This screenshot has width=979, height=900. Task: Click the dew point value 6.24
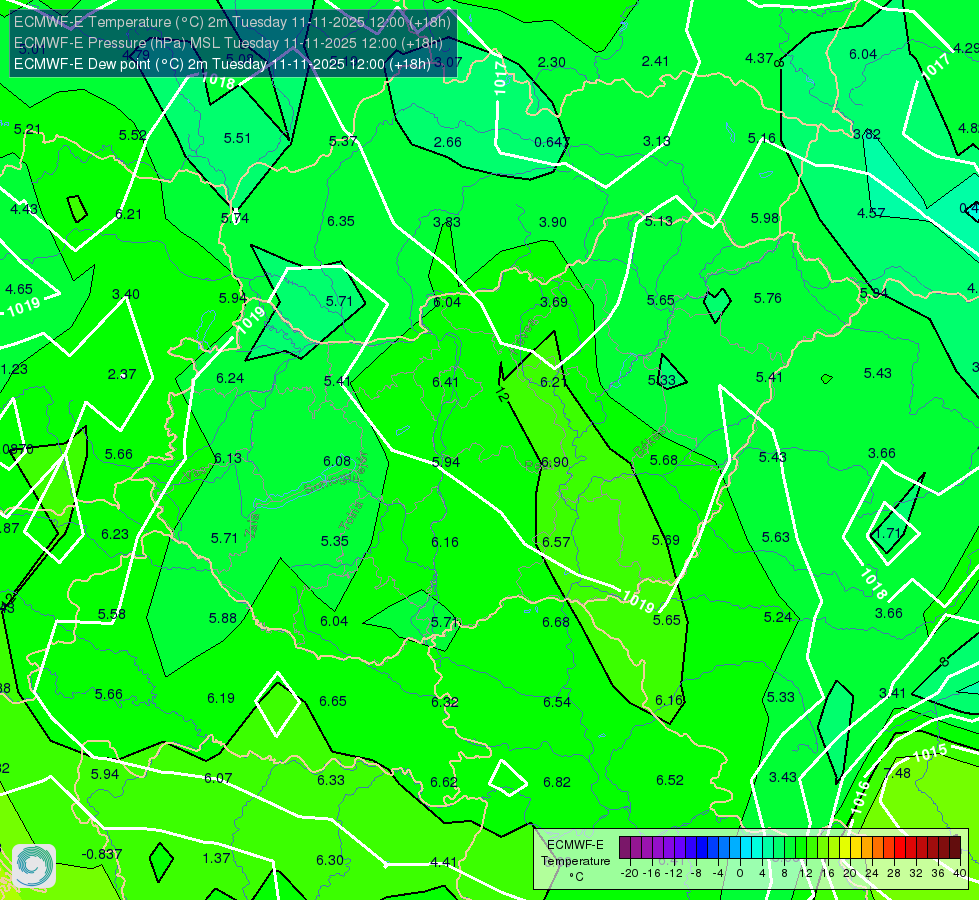click(230, 378)
